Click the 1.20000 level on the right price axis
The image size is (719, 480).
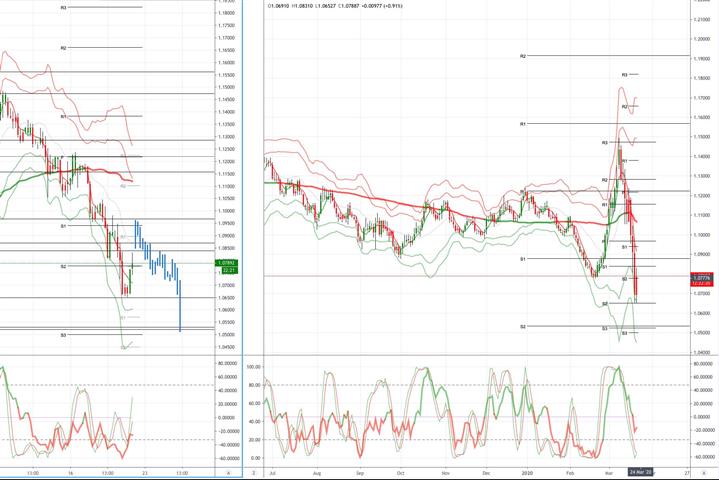tap(702, 39)
